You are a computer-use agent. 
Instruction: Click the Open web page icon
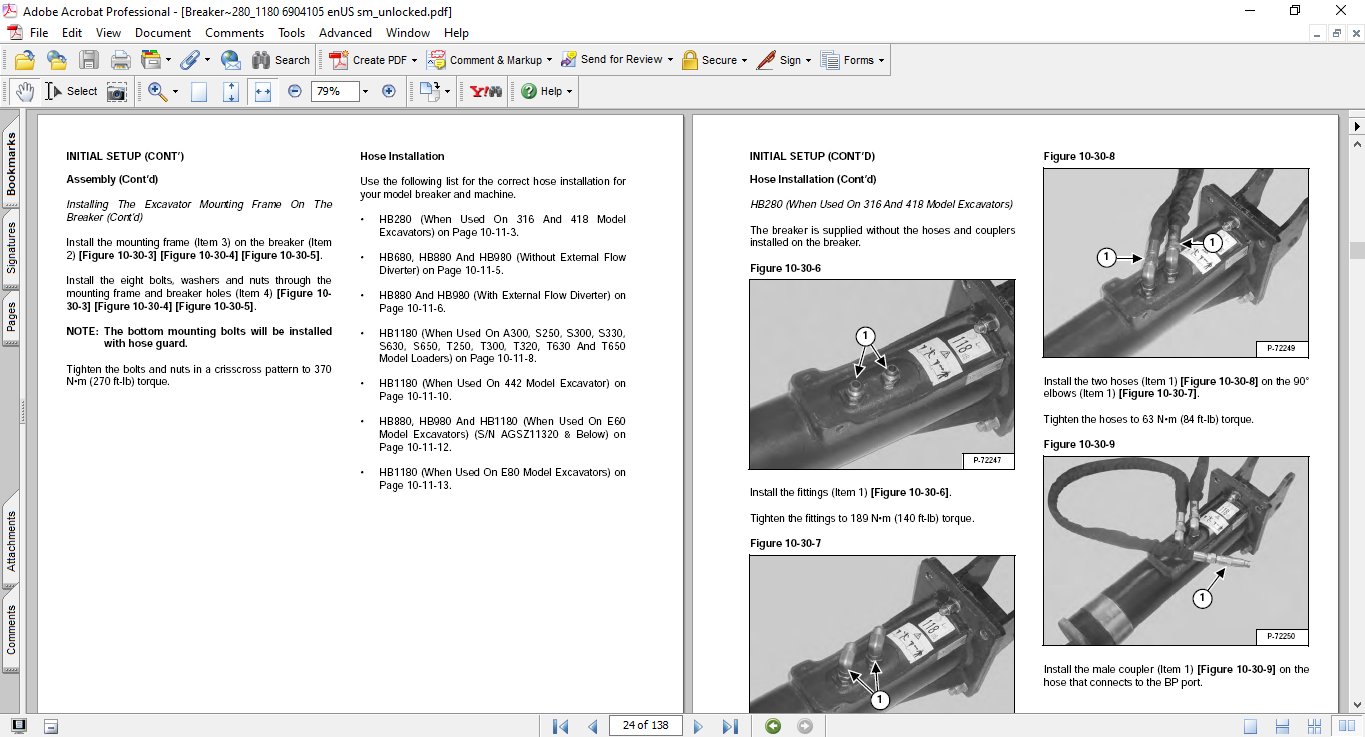[56, 60]
